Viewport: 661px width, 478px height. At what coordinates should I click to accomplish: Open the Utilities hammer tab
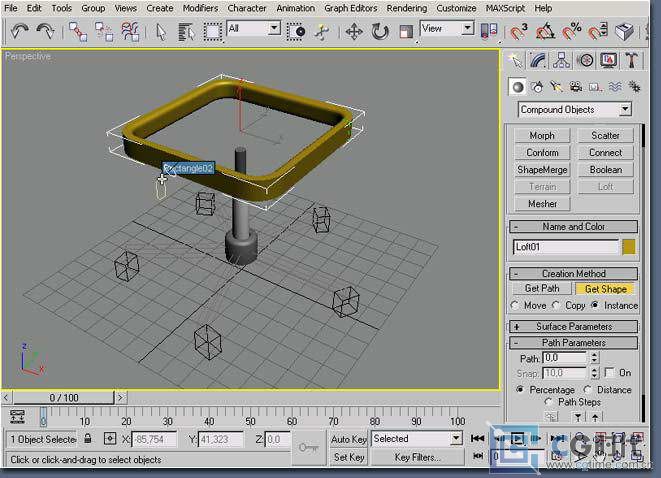pyautogui.click(x=631, y=61)
